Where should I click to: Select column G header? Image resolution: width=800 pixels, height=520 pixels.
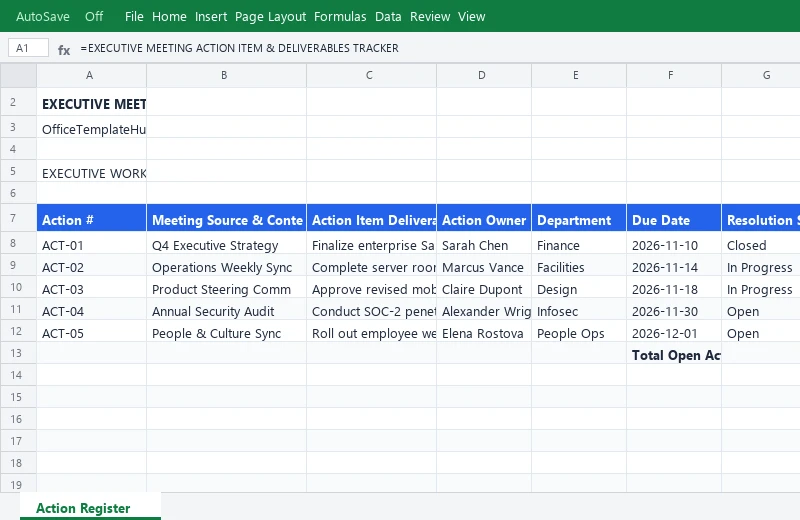click(761, 76)
